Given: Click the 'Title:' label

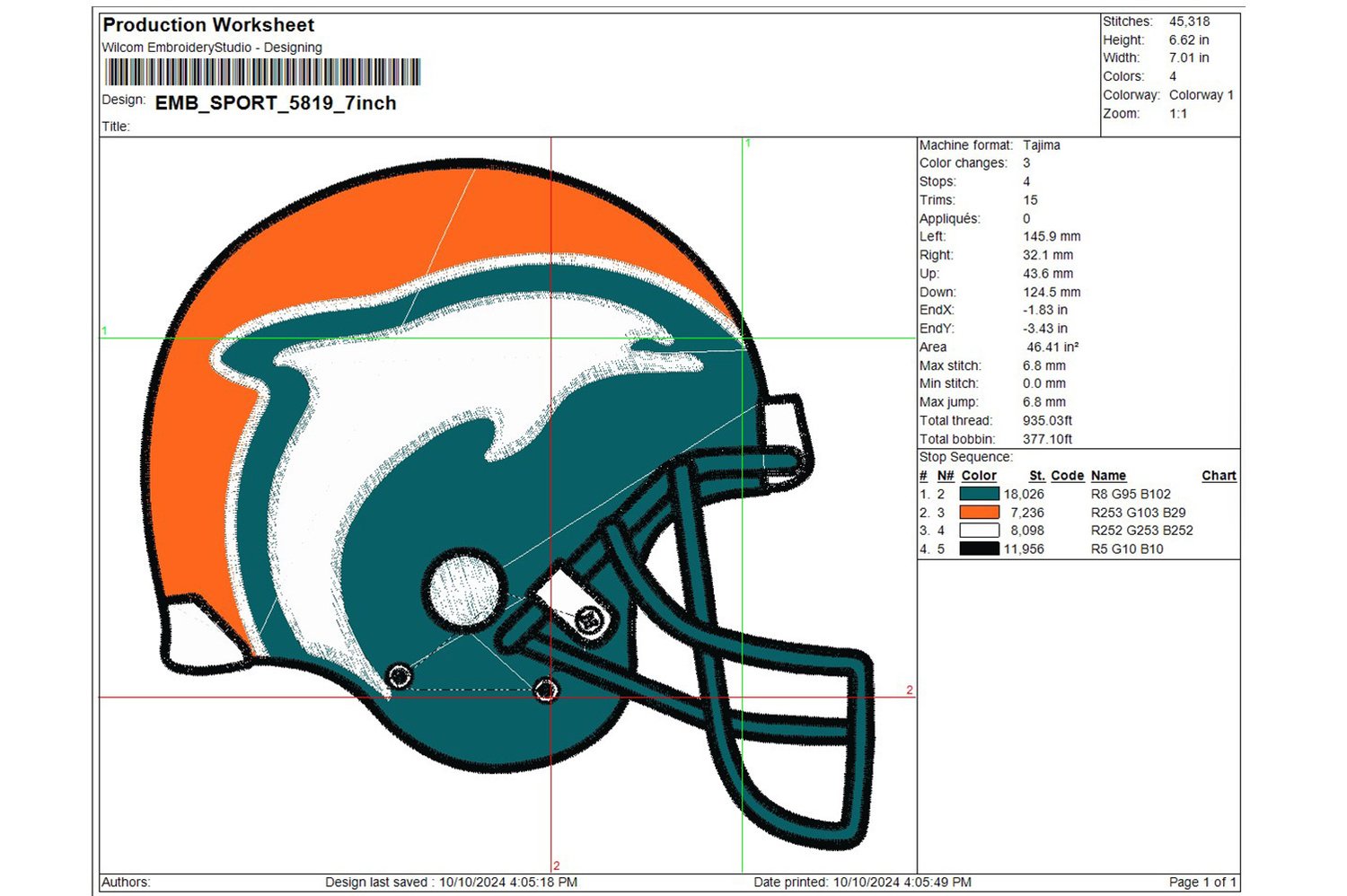Looking at the screenshot, I should pyautogui.click(x=116, y=127).
